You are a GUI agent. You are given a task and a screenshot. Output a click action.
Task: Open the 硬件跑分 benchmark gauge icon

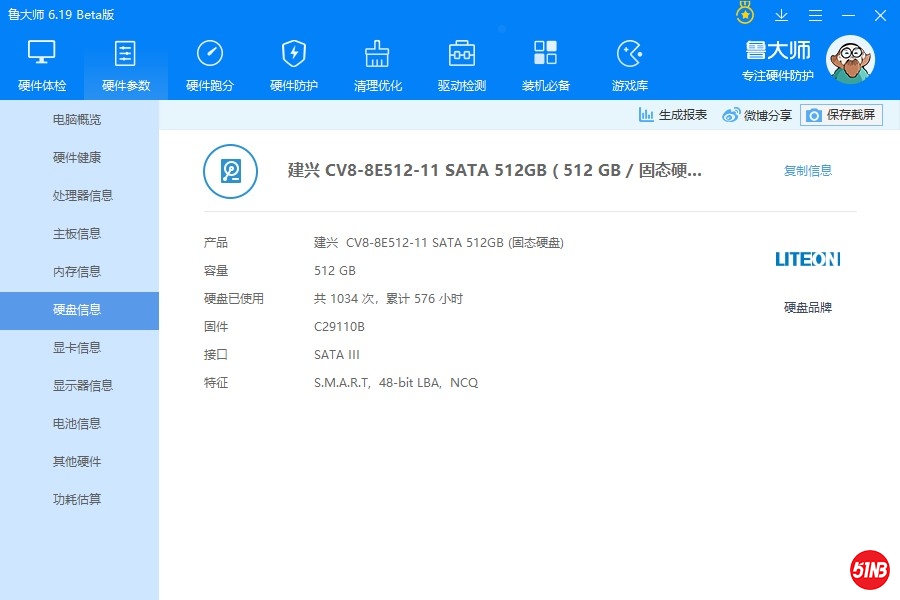pos(210,54)
